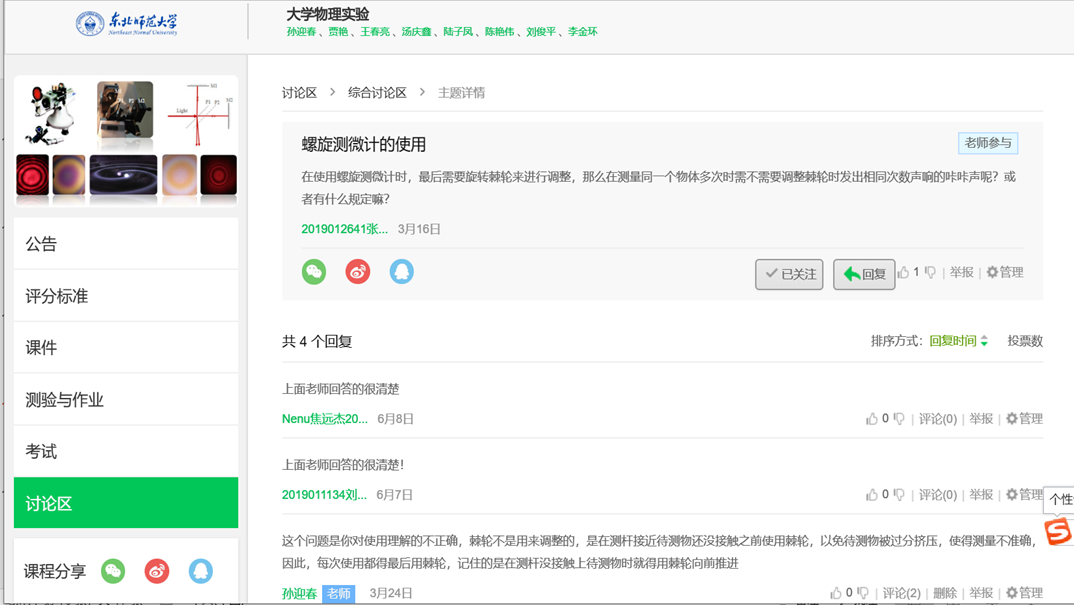Share the topic via QQ icon
Viewport: 1088px width, 605px height.
(402, 271)
